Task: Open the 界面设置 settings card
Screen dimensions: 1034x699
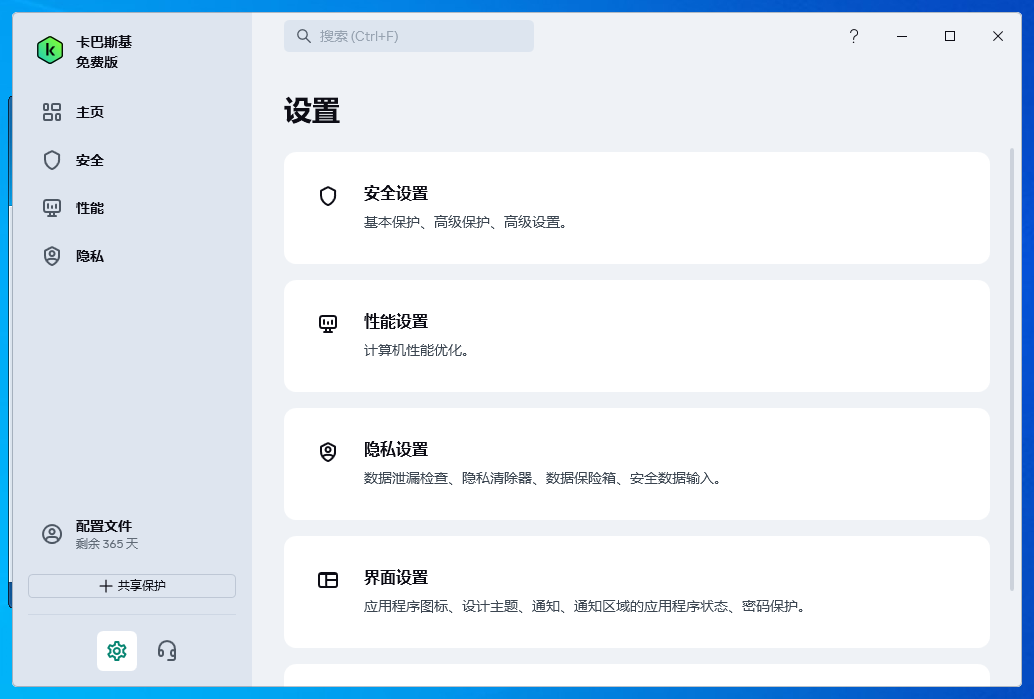Action: click(636, 591)
